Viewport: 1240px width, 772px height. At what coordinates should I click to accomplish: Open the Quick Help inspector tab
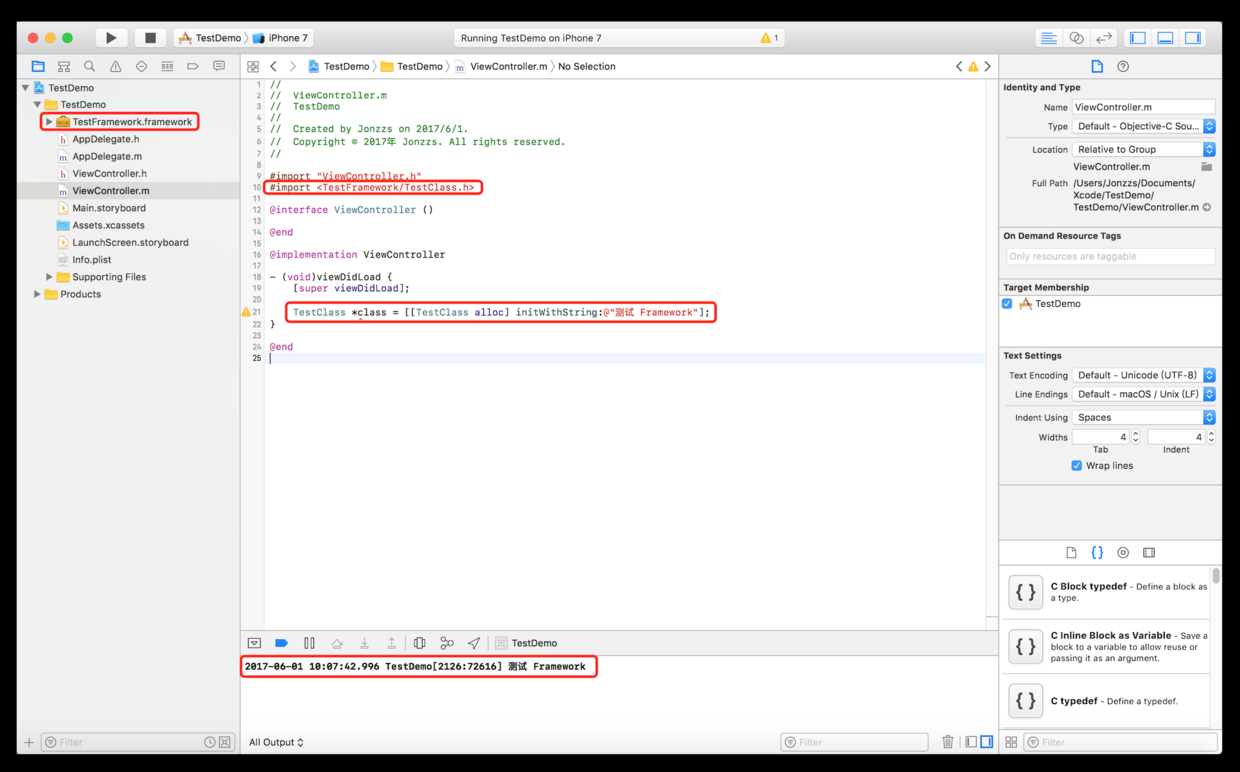pyautogui.click(x=1123, y=67)
